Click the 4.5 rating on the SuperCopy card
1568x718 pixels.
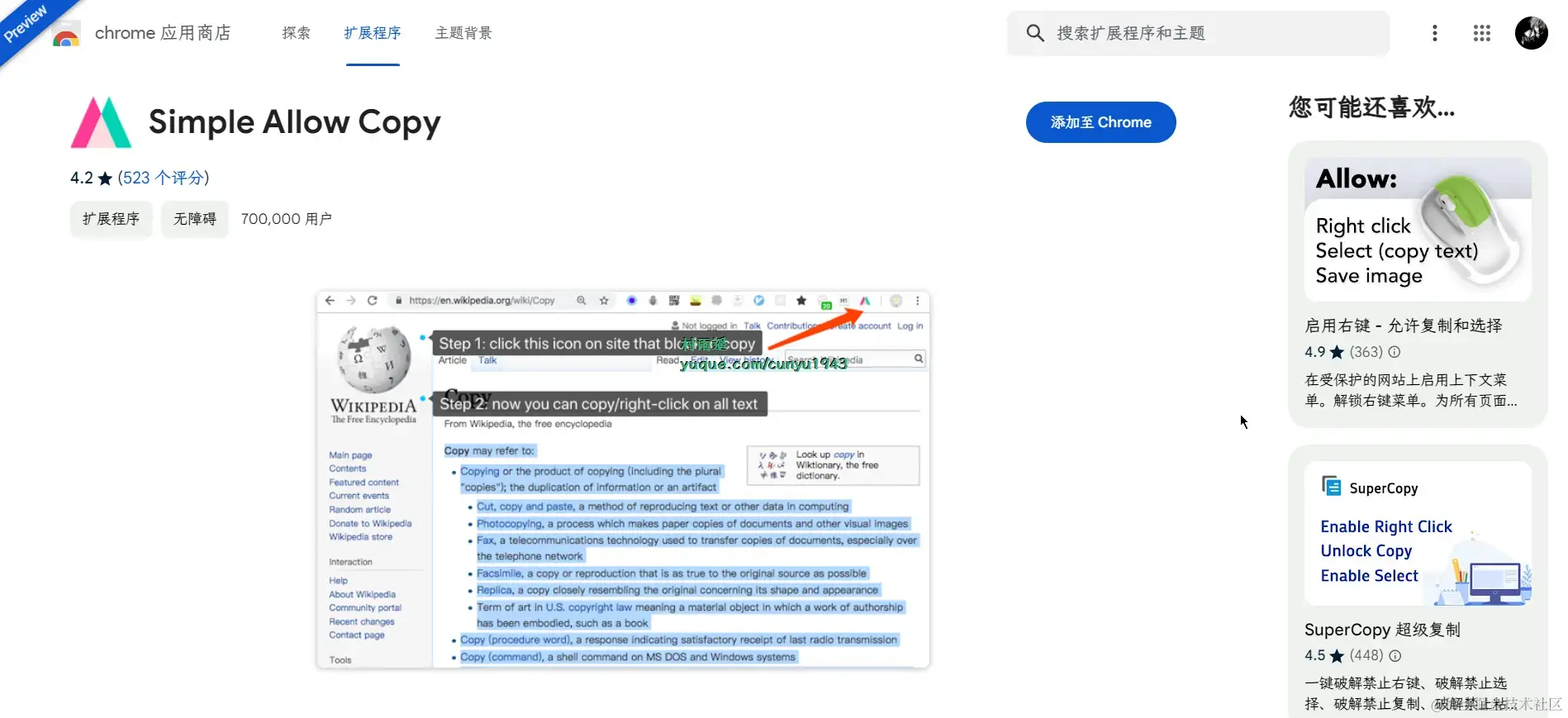1315,656
